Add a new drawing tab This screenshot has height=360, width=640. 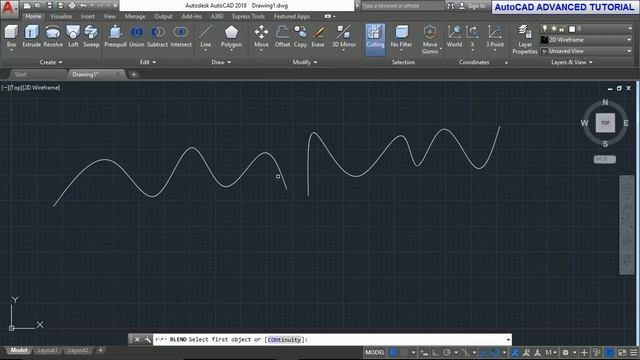(133, 74)
